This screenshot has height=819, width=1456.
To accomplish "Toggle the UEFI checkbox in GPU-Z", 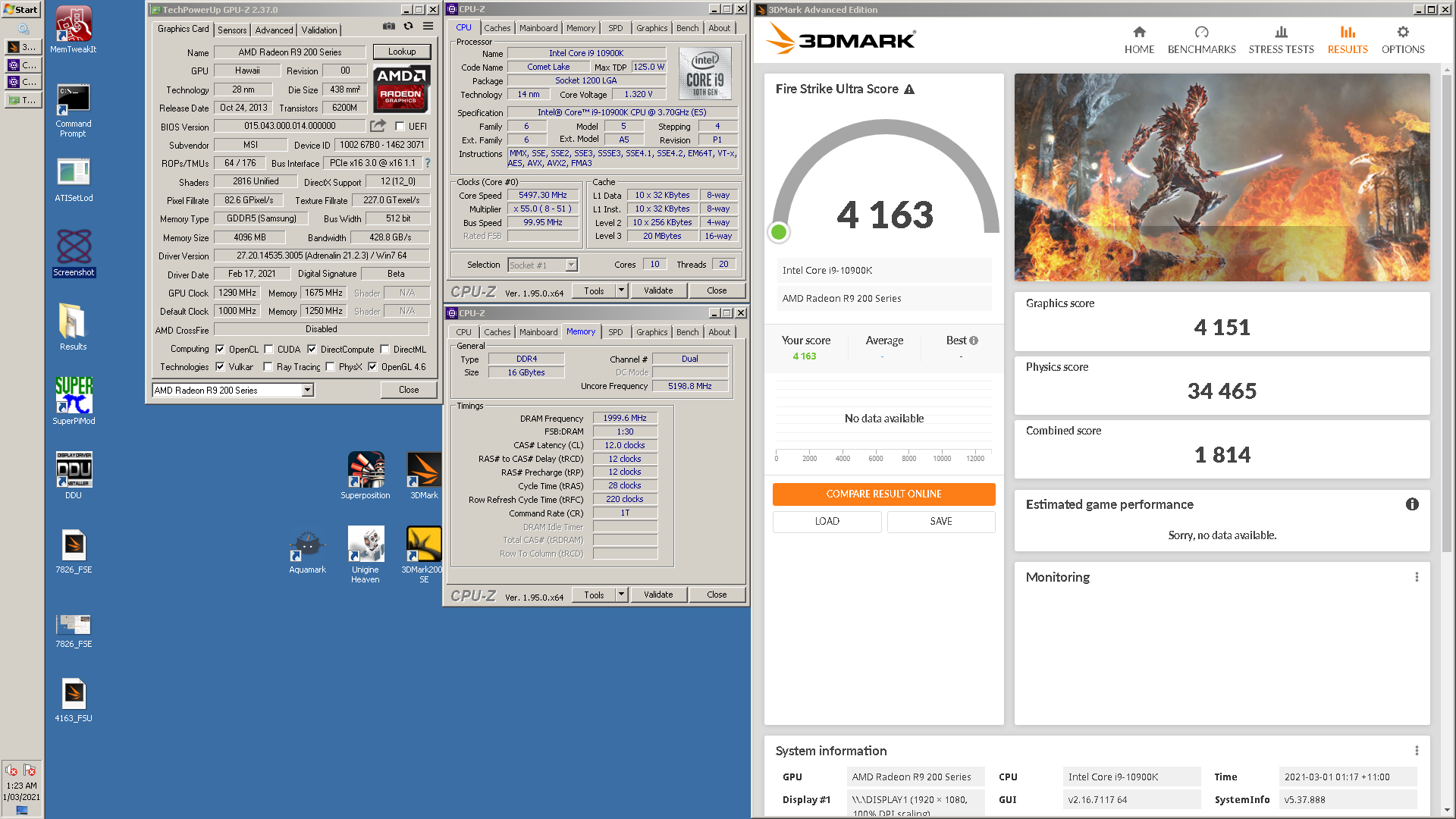I will coord(400,127).
